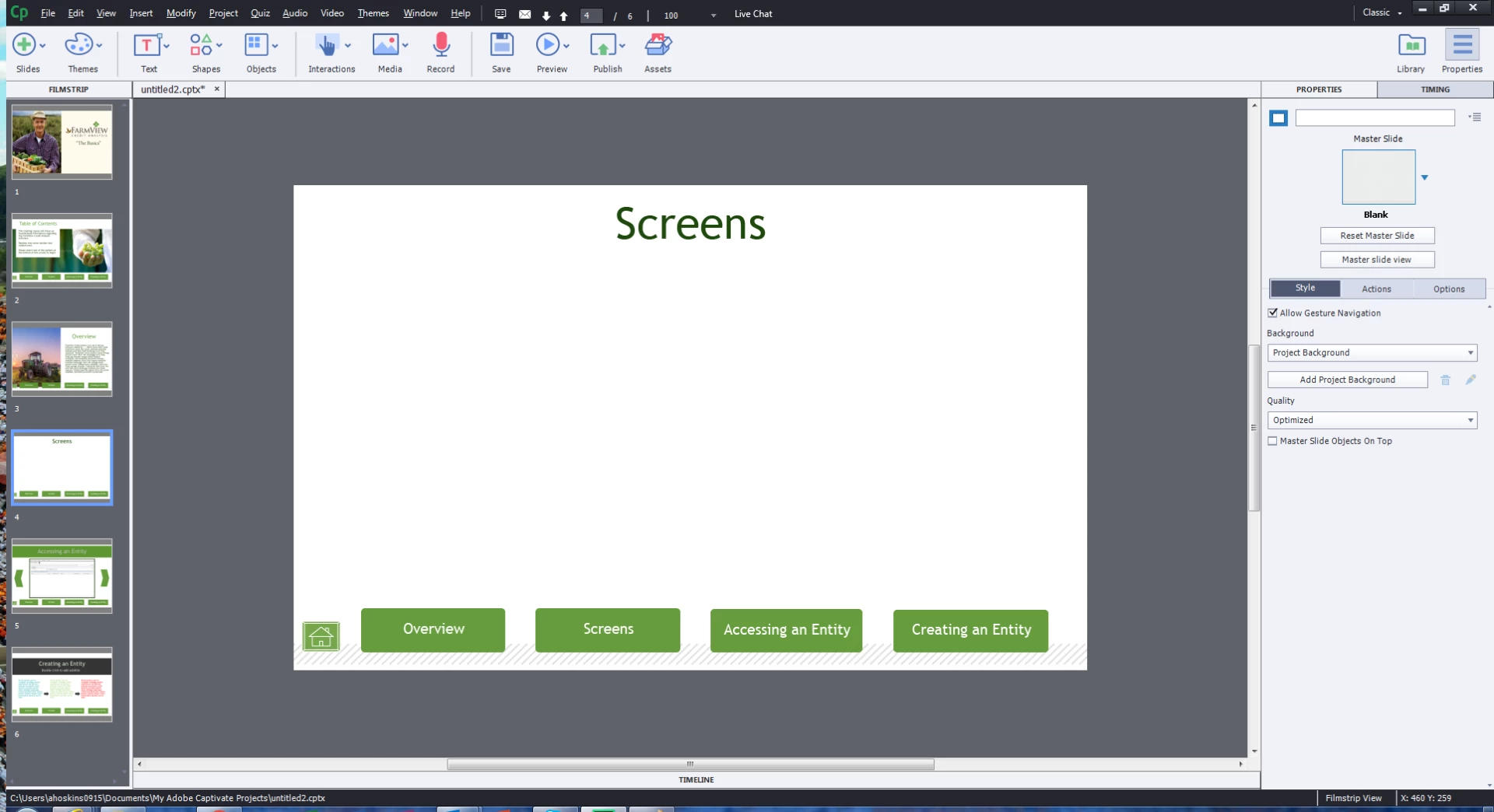
Task: Click the Publish icon
Action: [603, 45]
